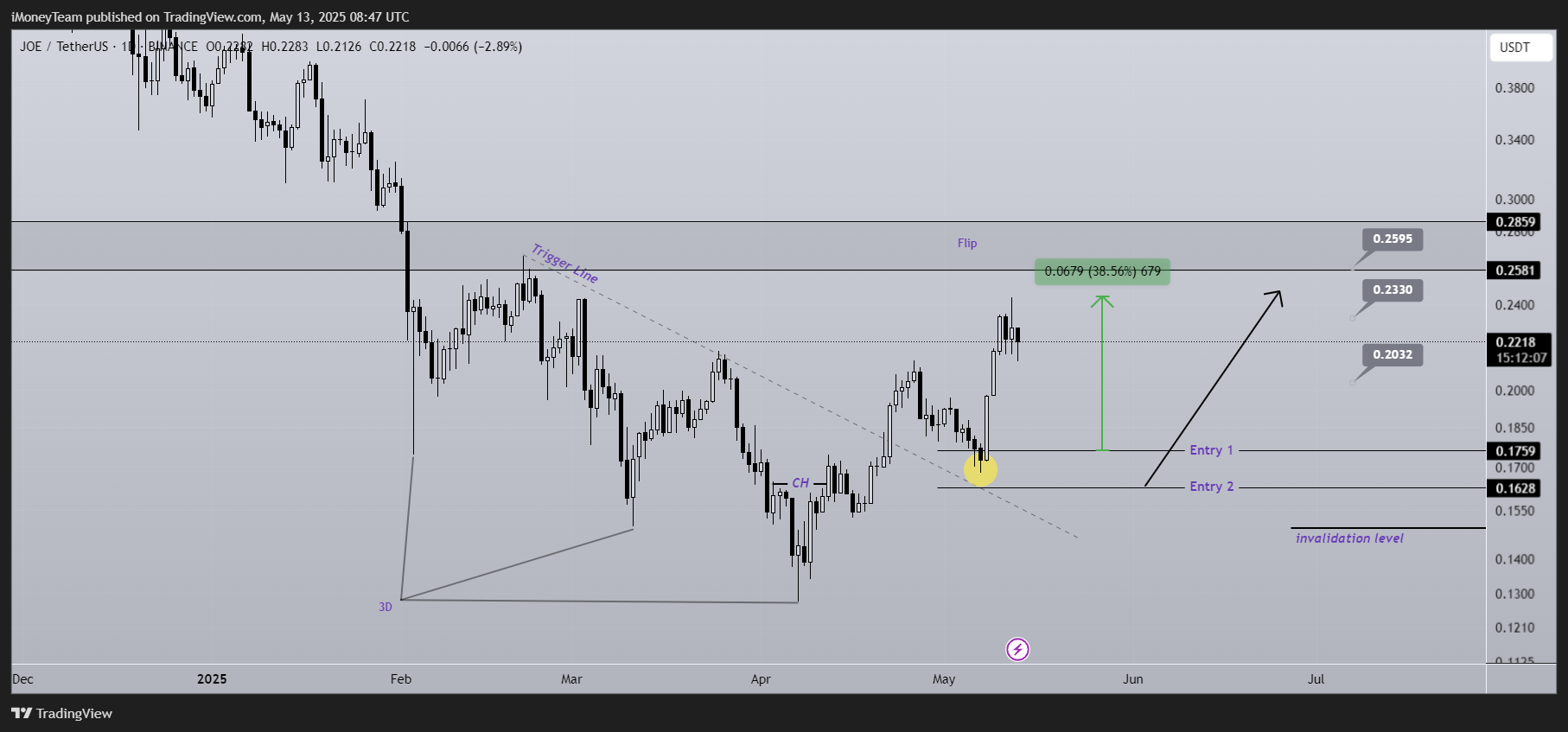The image size is (1568, 732).
Task: Click the 2025 label on time axis
Action: 212,679
